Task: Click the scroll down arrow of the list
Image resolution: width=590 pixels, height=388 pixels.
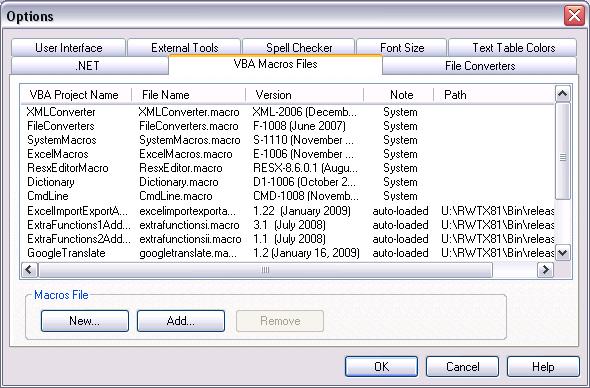Action: tap(563, 253)
